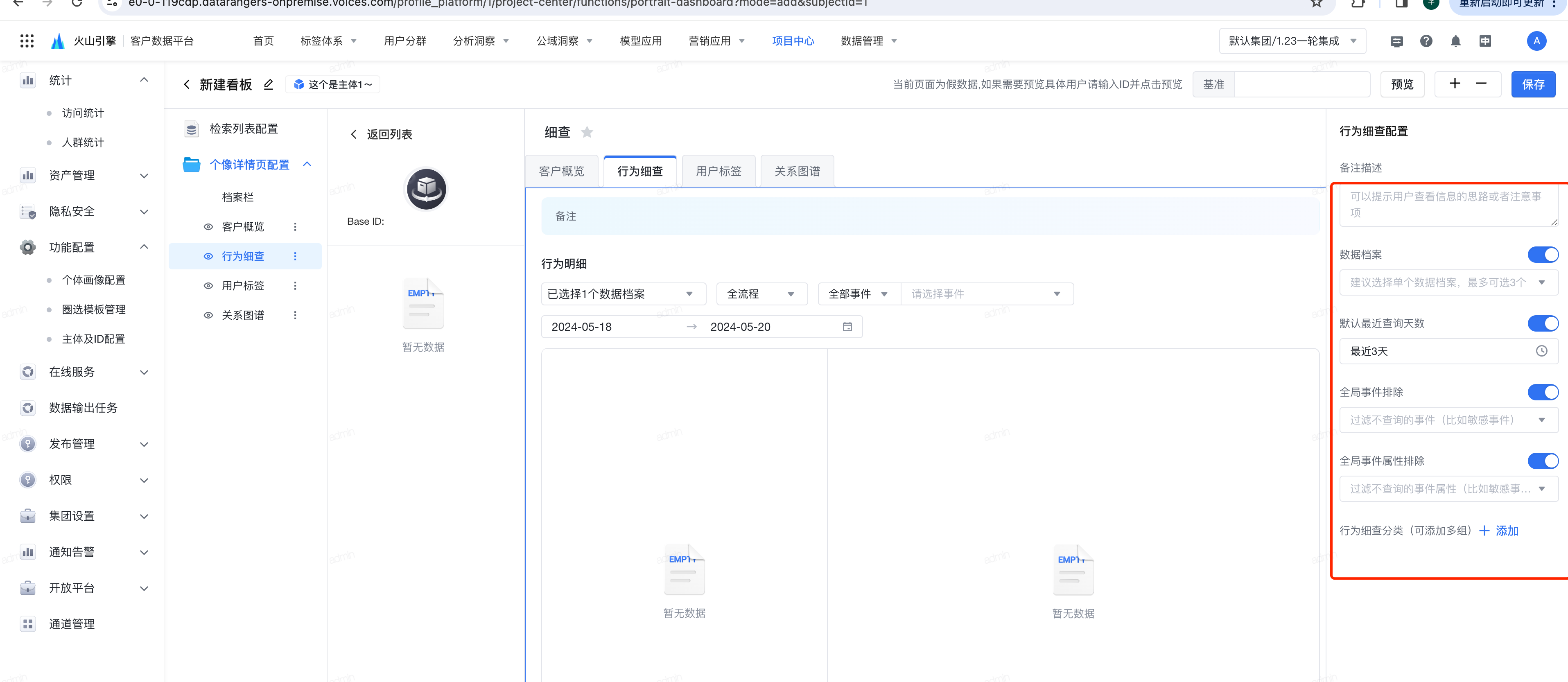The height and width of the screenshot is (682, 1568).
Task: Click the Volcano Engine logo
Action: pos(58,41)
